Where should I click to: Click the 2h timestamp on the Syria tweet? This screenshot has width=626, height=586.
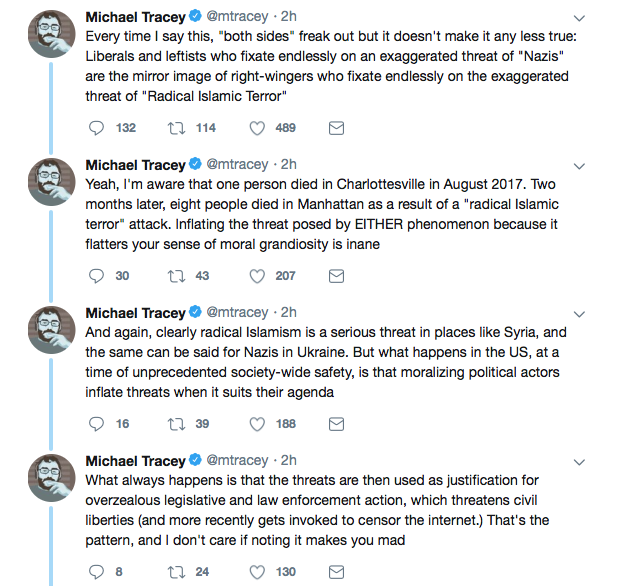pyautogui.click(x=288, y=313)
